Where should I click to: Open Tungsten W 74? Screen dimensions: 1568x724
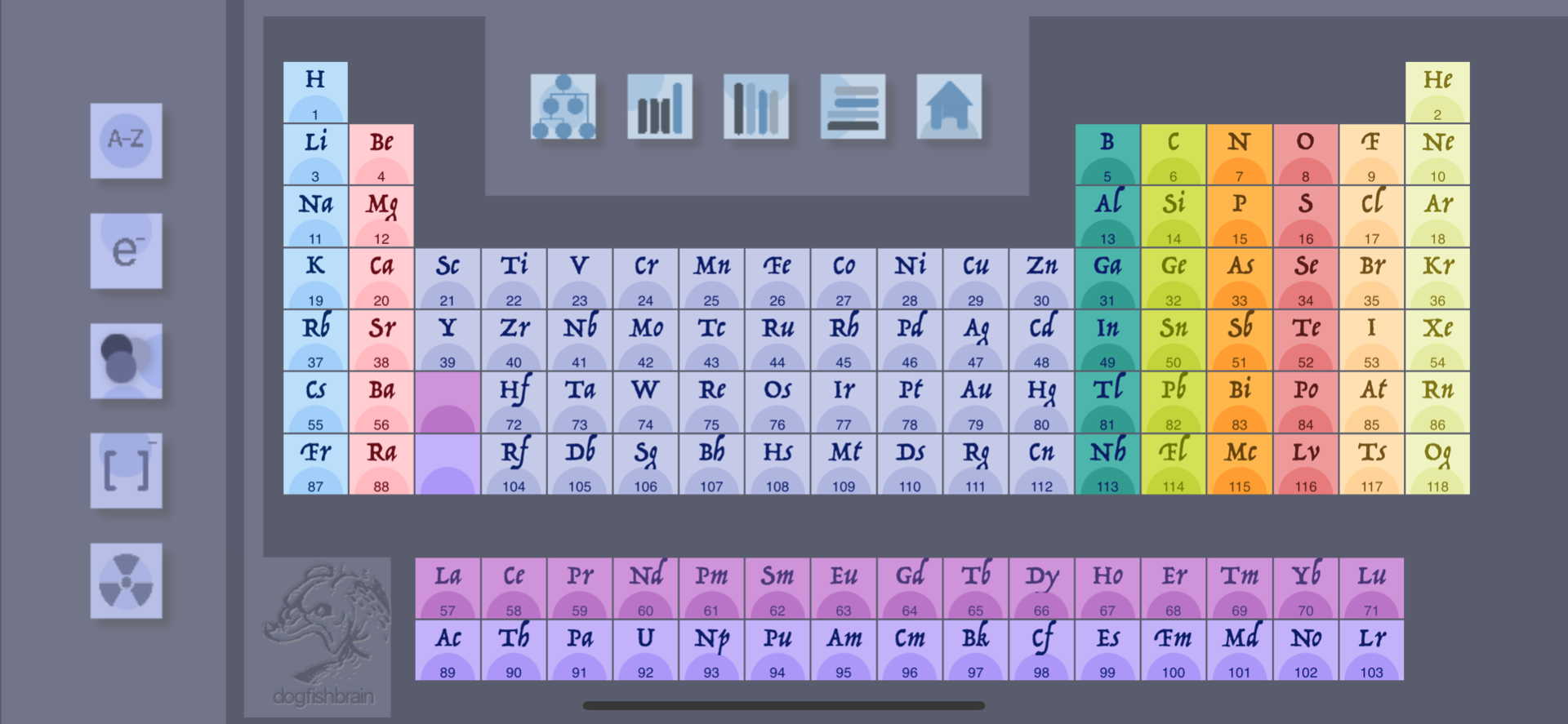click(x=645, y=402)
